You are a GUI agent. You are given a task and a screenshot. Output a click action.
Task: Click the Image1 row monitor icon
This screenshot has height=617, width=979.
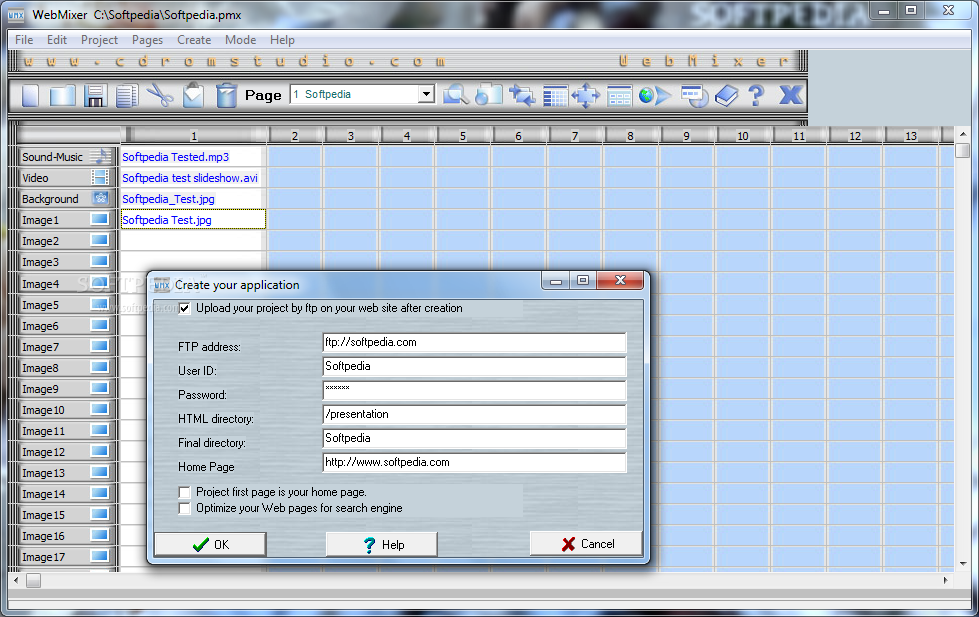(99, 219)
